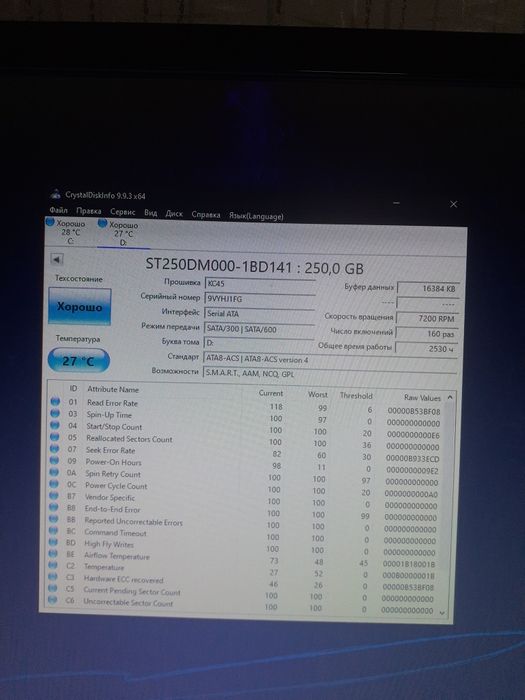Click status icon for Power Cycle Count
Viewport: 525px width, 700px height.
[54, 483]
